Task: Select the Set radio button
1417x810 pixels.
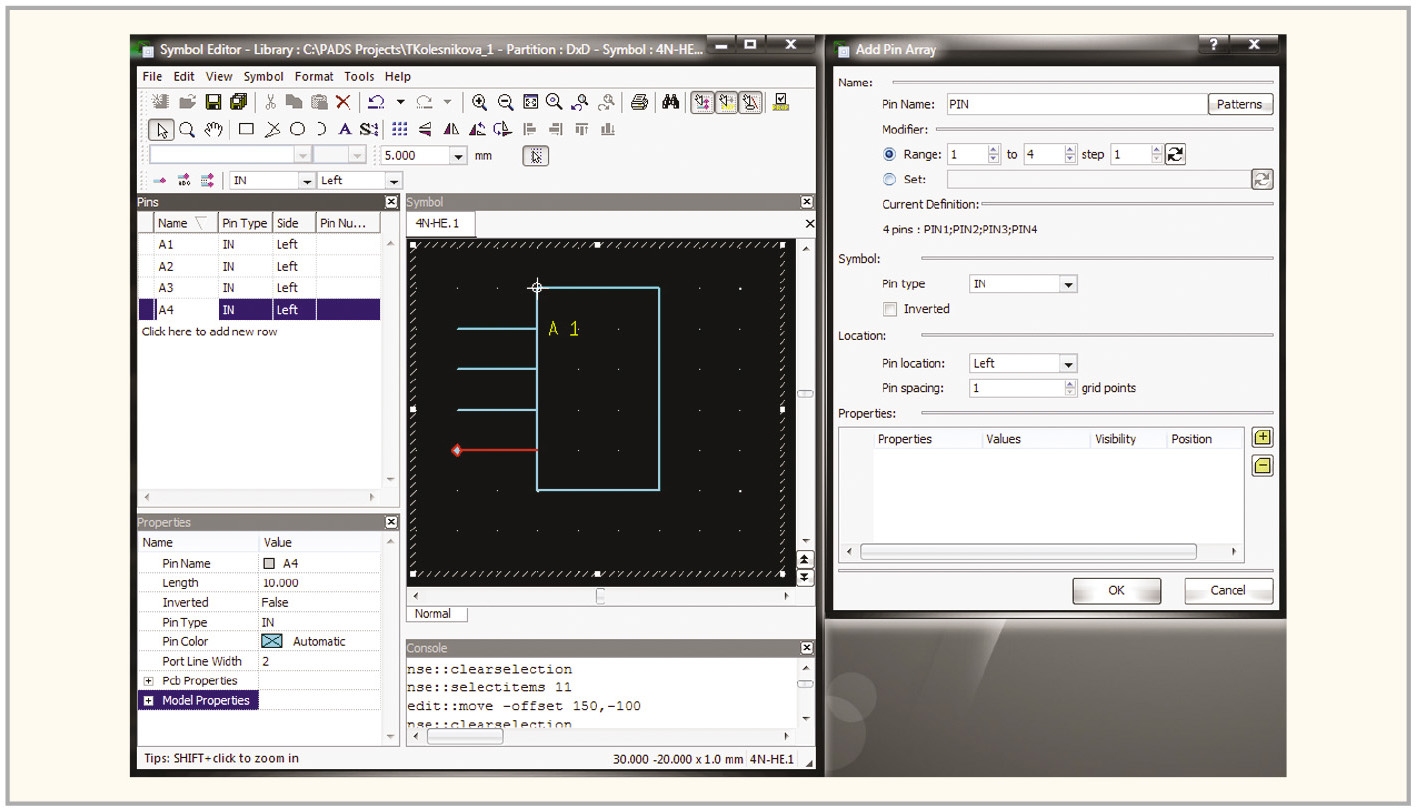Action: [890, 180]
